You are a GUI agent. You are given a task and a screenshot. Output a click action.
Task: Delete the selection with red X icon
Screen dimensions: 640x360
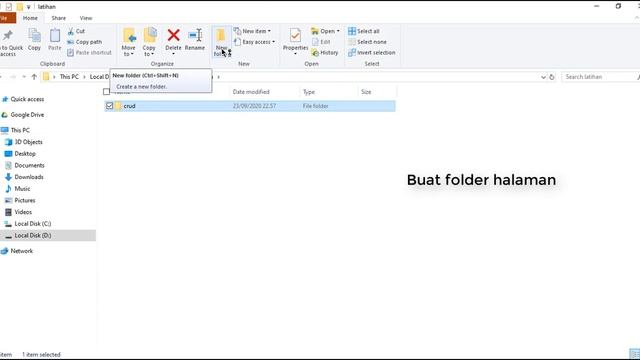point(173,36)
